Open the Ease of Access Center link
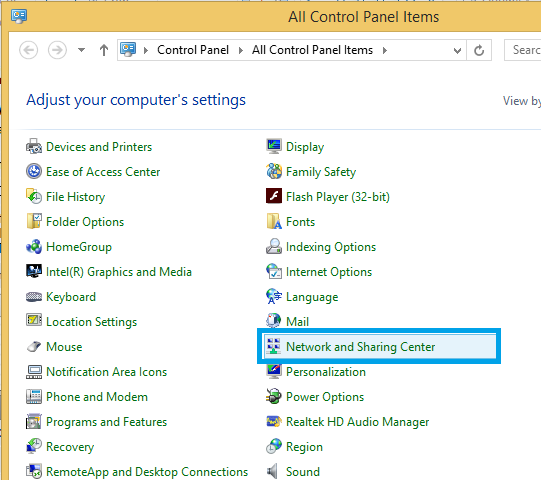The image size is (541, 480). [103, 172]
